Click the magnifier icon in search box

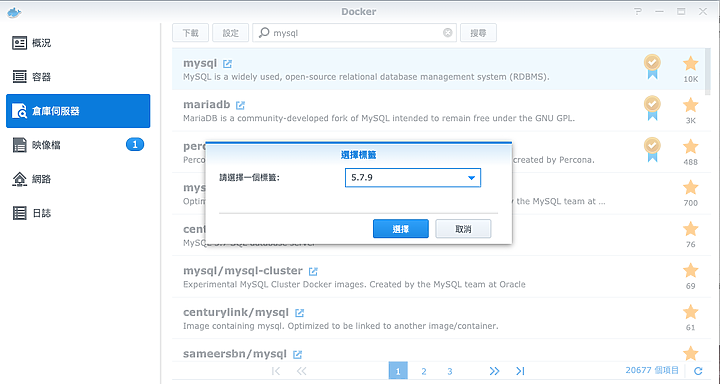click(x=264, y=33)
